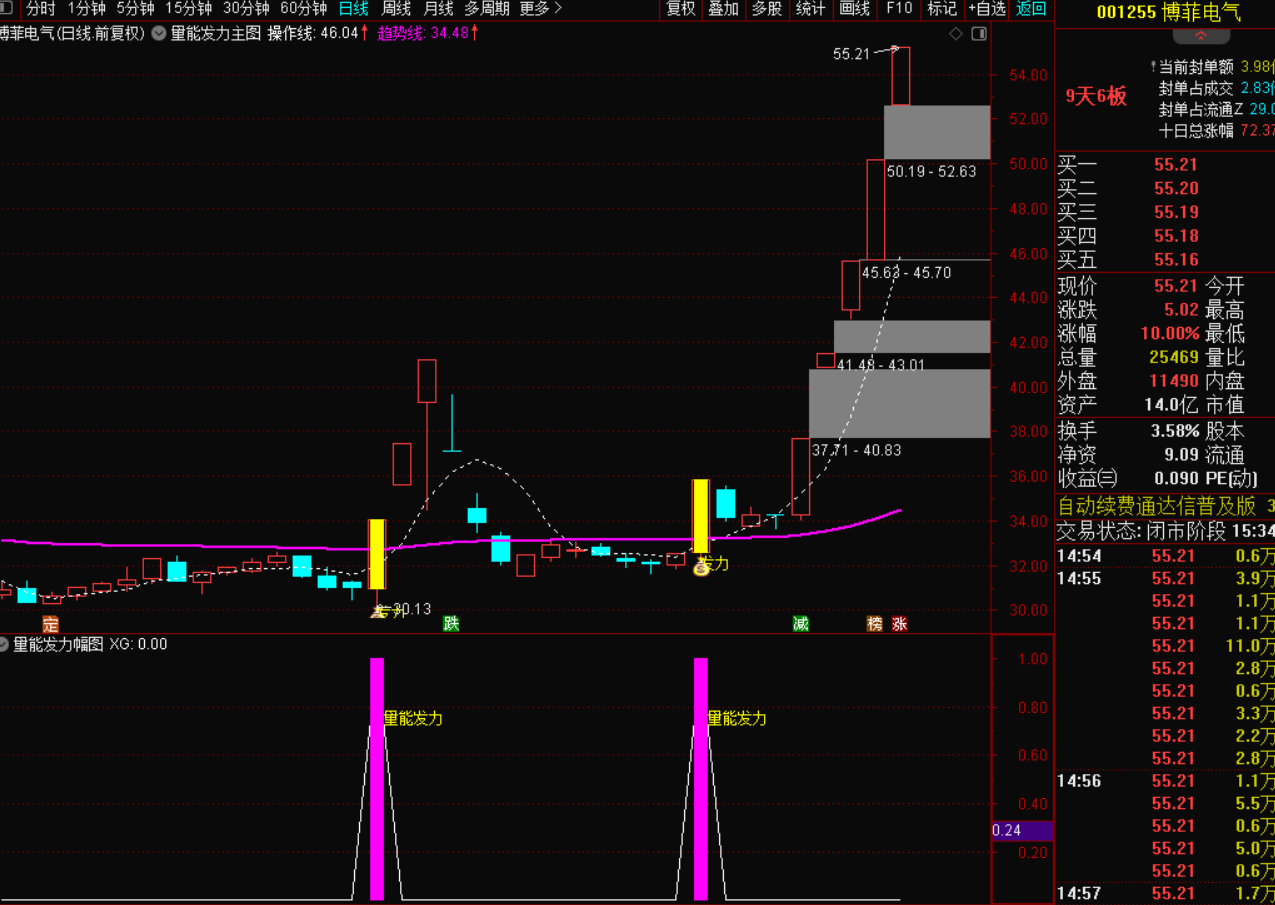
Task: Click the +自选 add to watchlist button
Action: pyautogui.click(x=986, y=9)
